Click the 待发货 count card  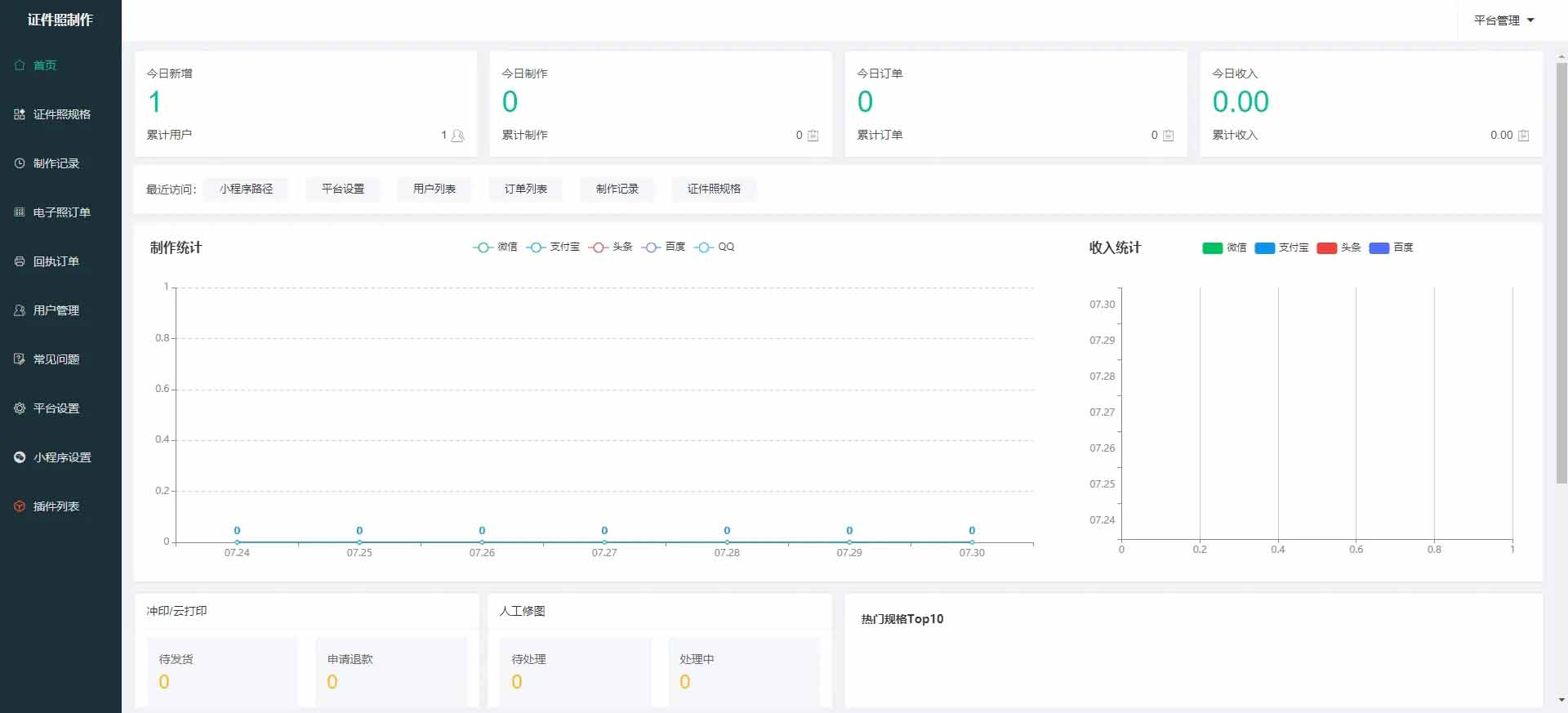[216, 671]
